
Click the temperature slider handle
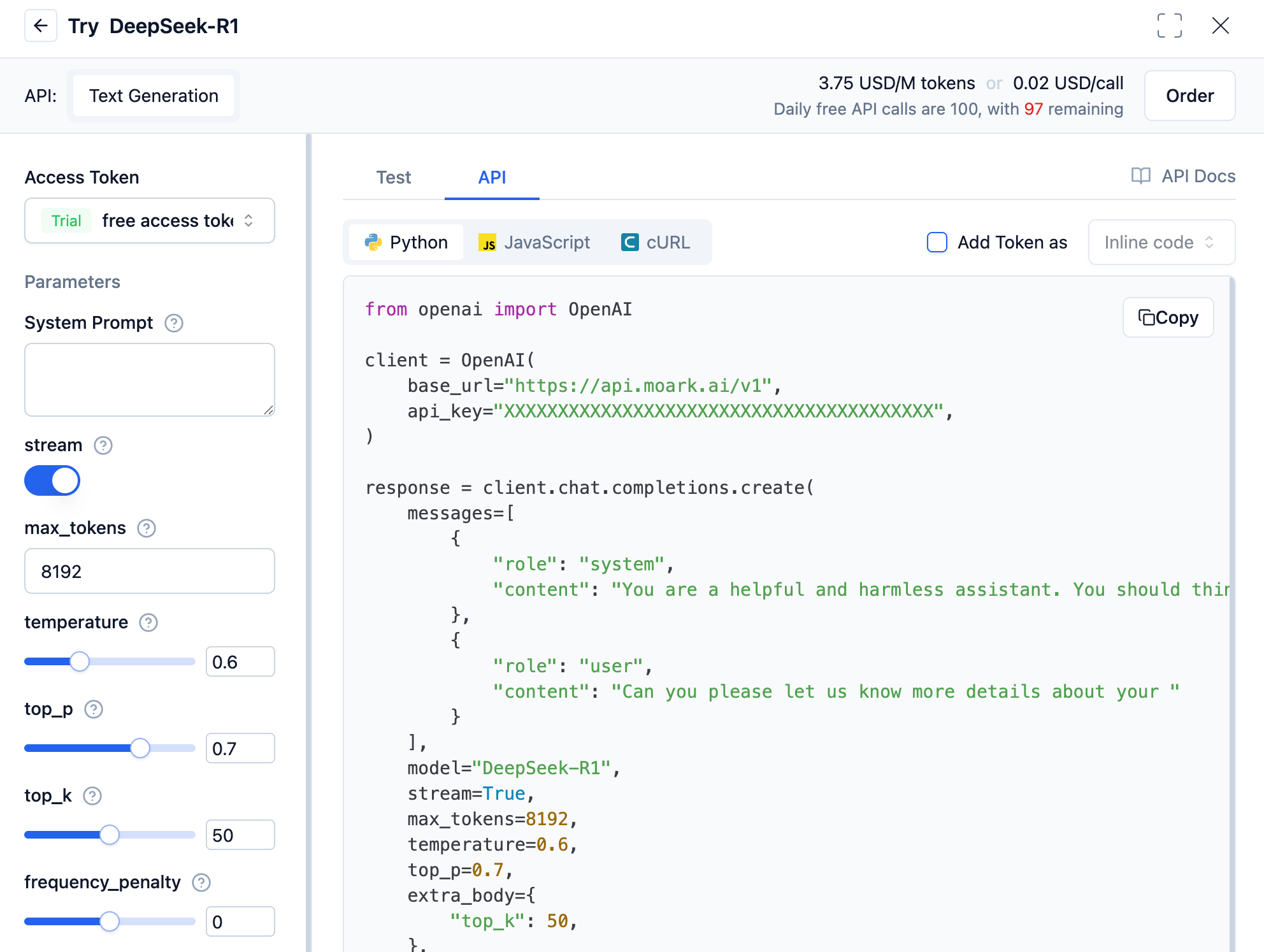click(x=80, y=661)
